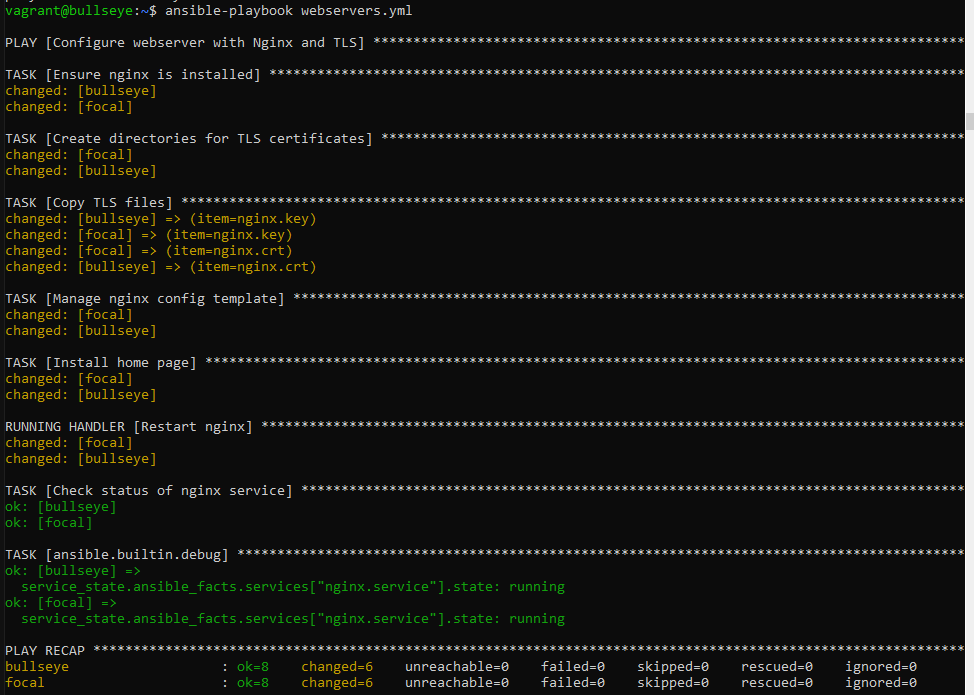Click 'ok: [bullseye] =>' debug output line
The image size is (974, 695).
coord(73,571)
